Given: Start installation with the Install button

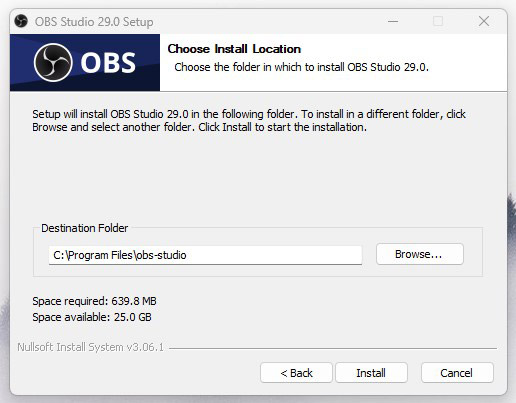Looking at the screenshot, I should tap(371, 373).
